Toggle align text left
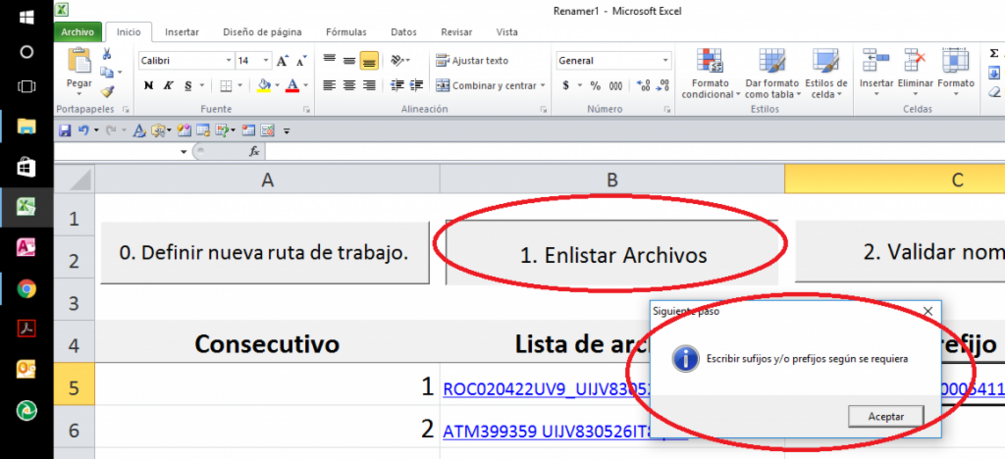Viewport: 1005px width, 459px height. tap(329, 85)
